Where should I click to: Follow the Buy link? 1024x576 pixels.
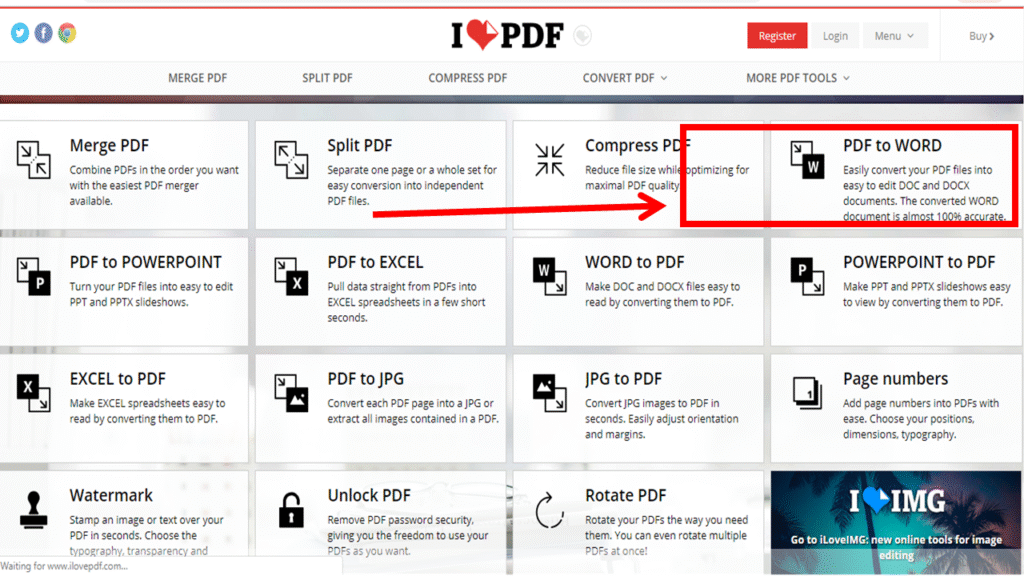981,36
